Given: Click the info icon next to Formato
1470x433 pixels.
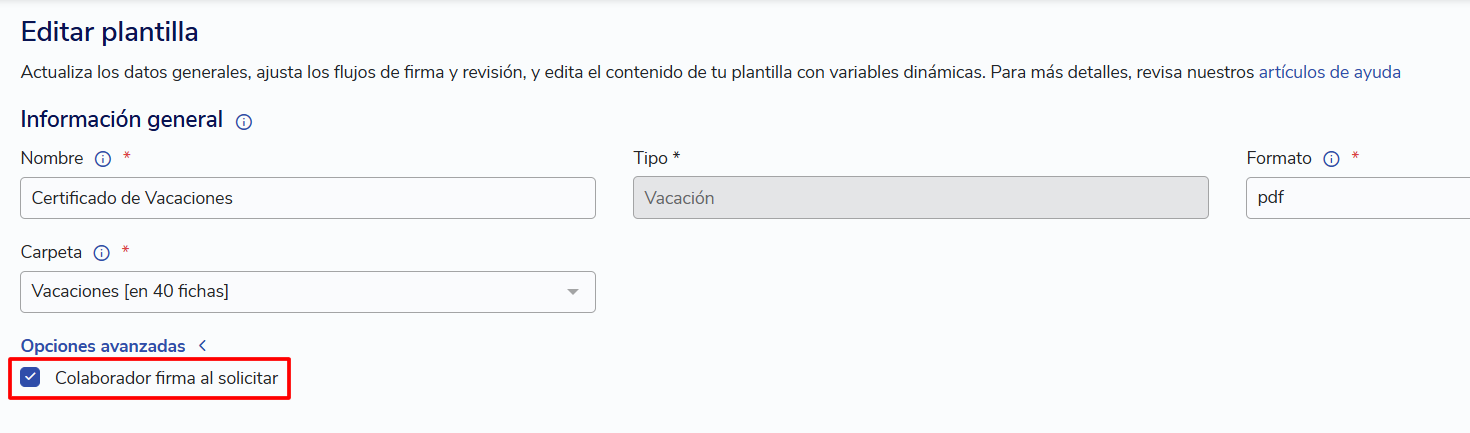Looking at the screenshot, I should pyautogui.click(x=1331, y=159).
